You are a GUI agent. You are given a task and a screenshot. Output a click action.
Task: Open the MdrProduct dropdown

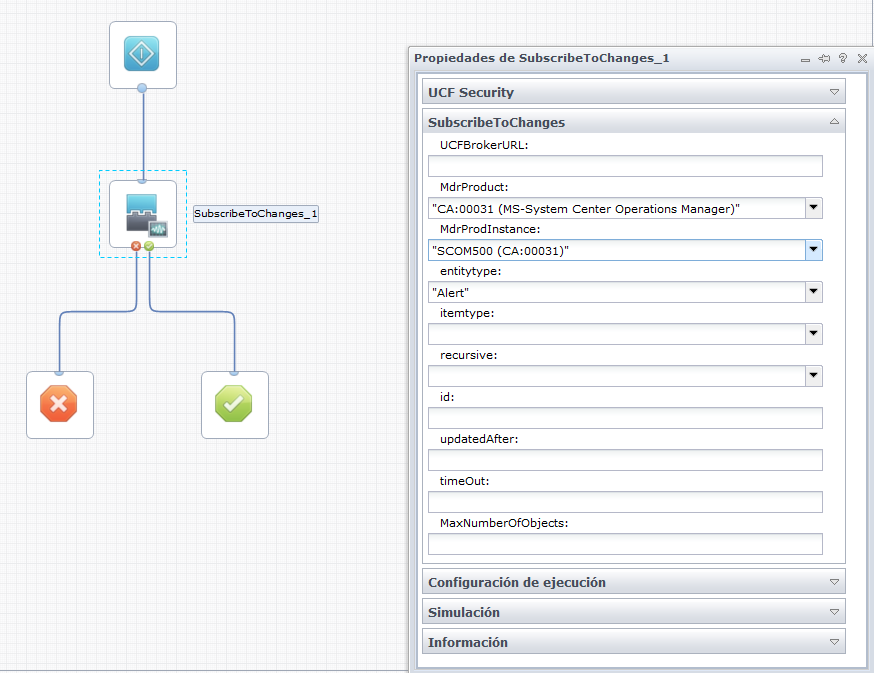(x=814, y=208)
